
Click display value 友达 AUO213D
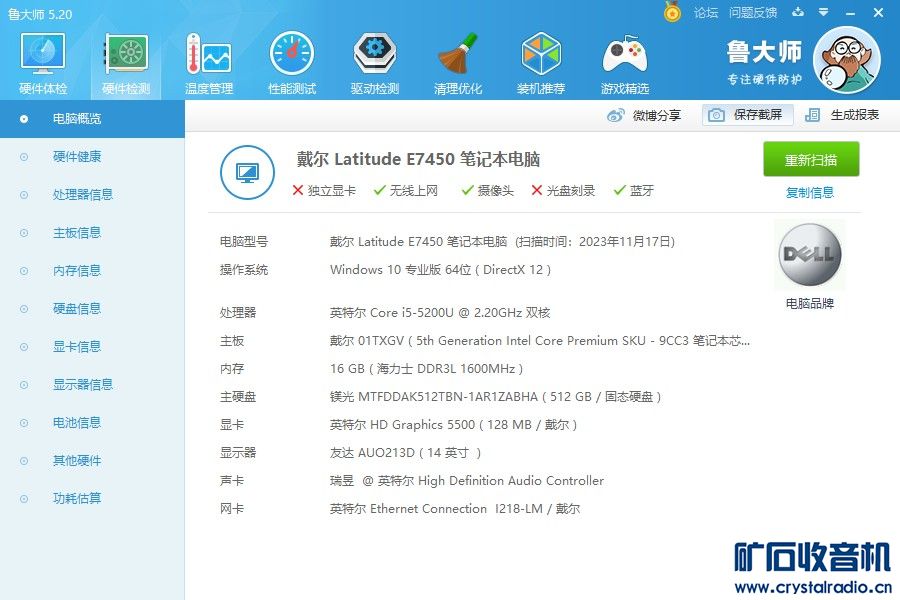point(405,452)
